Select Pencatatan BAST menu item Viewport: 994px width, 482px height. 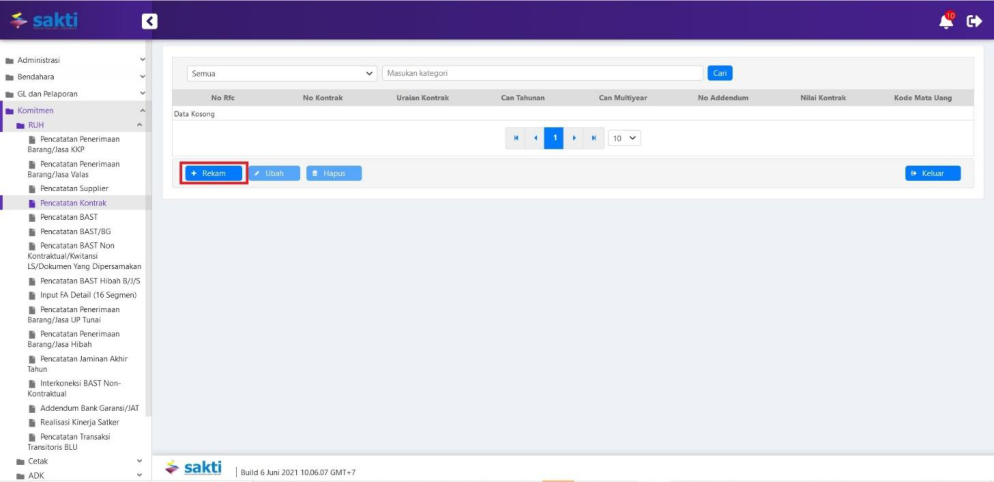click(x=68, y=217)
